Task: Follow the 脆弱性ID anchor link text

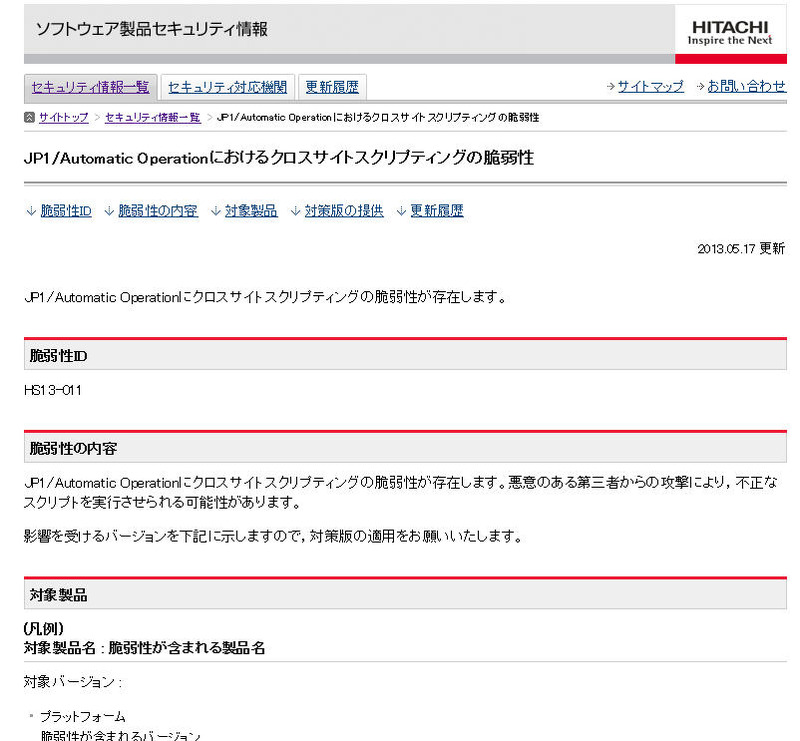Action: coord(66,211)
